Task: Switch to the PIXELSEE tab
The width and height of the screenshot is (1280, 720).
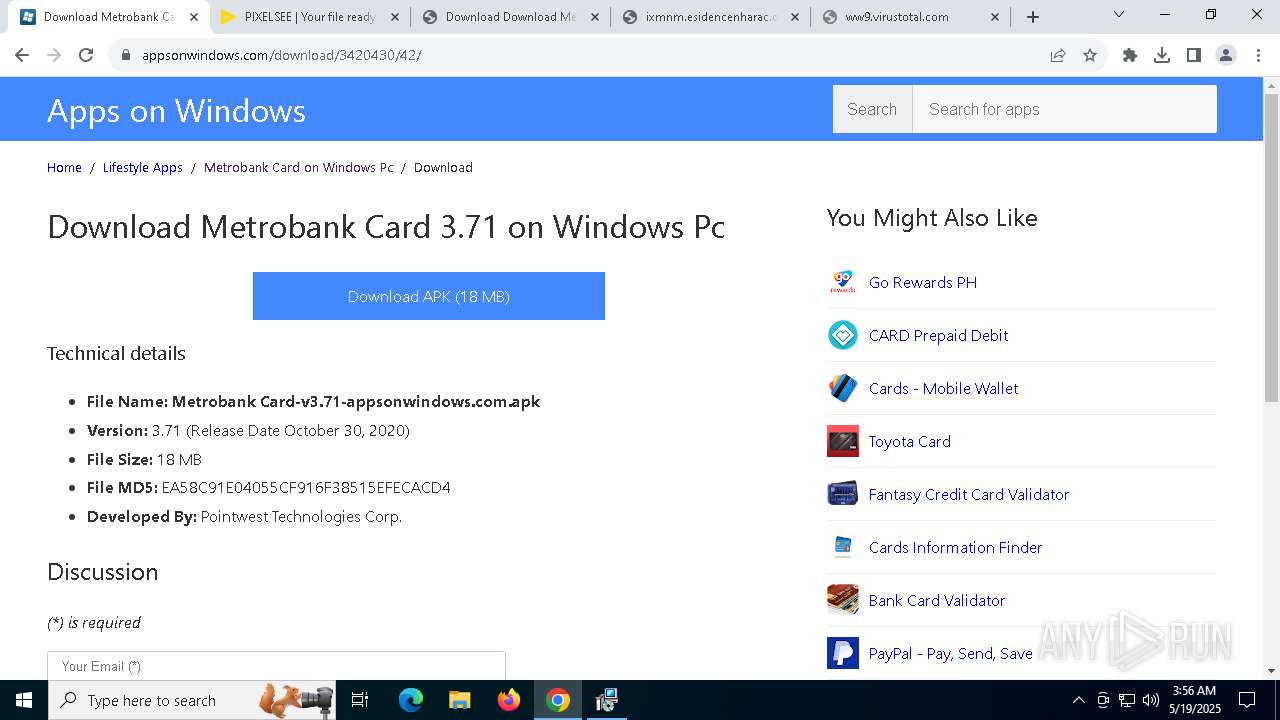Action: [310, 17]
